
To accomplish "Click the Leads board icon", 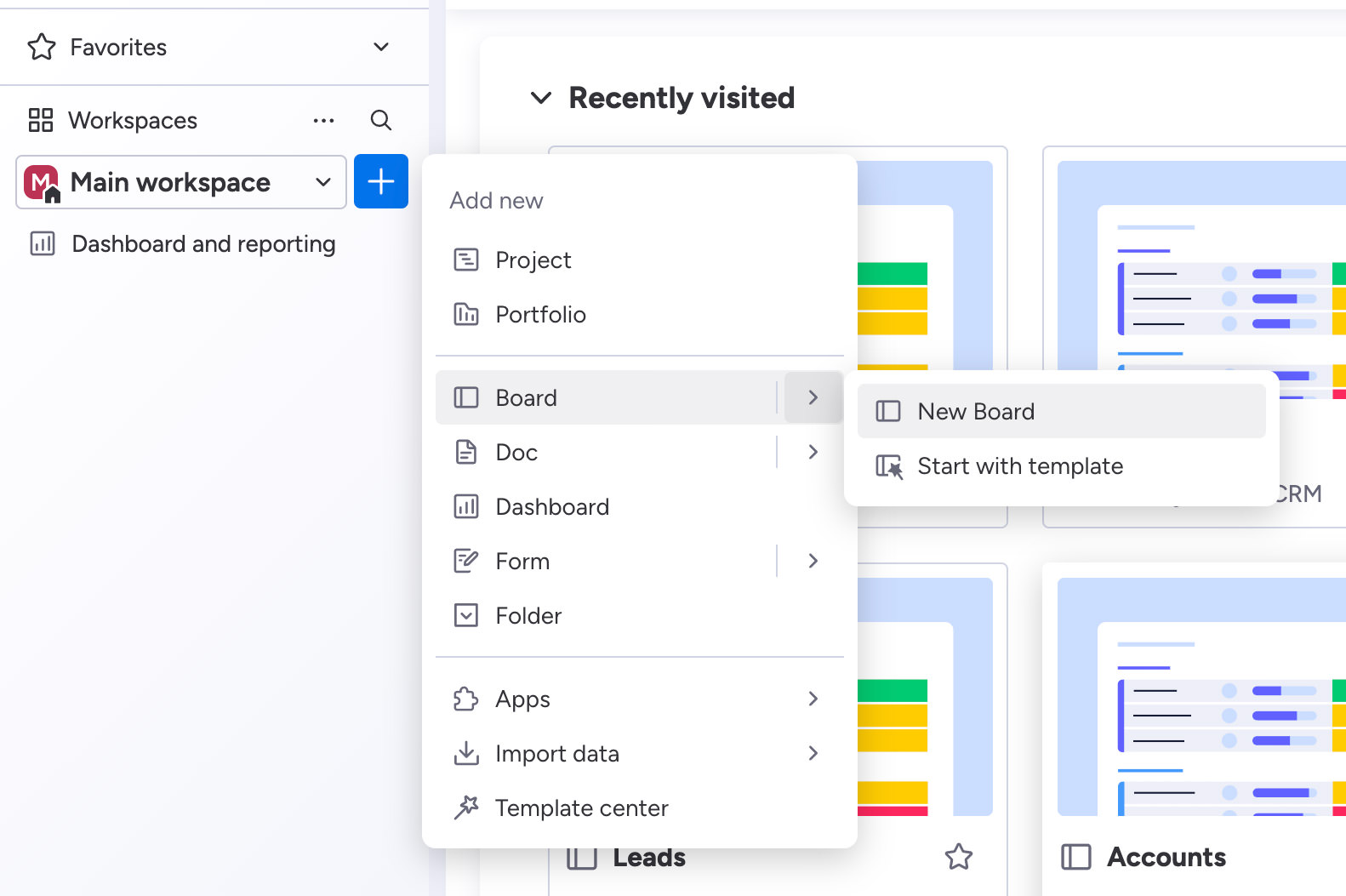I will [582, 857].
